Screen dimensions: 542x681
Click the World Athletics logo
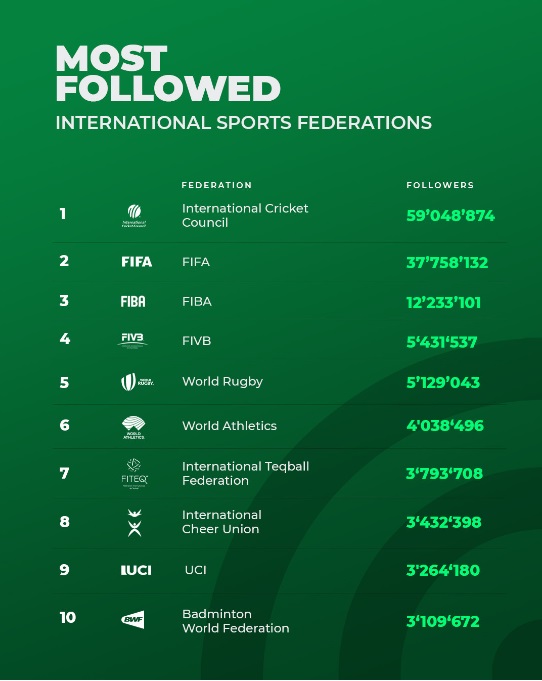134,428
